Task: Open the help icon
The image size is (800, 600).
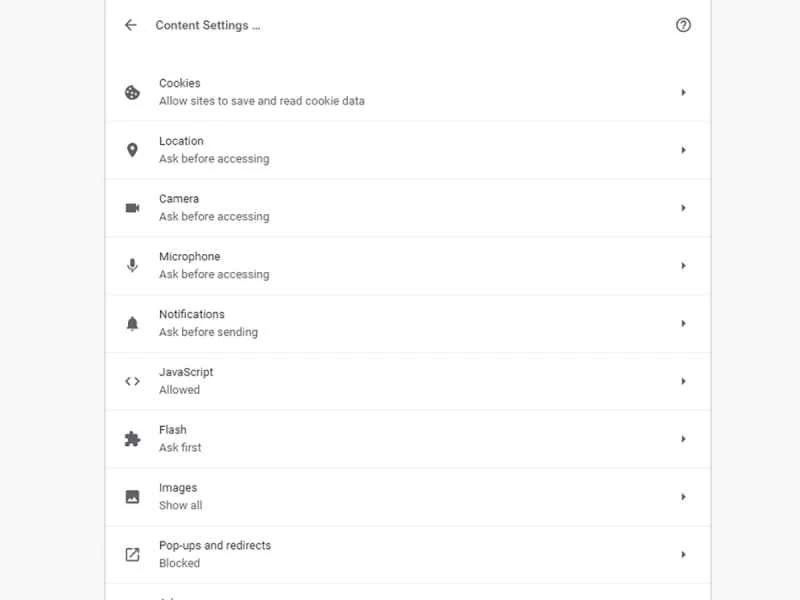Action: (683, 25)
